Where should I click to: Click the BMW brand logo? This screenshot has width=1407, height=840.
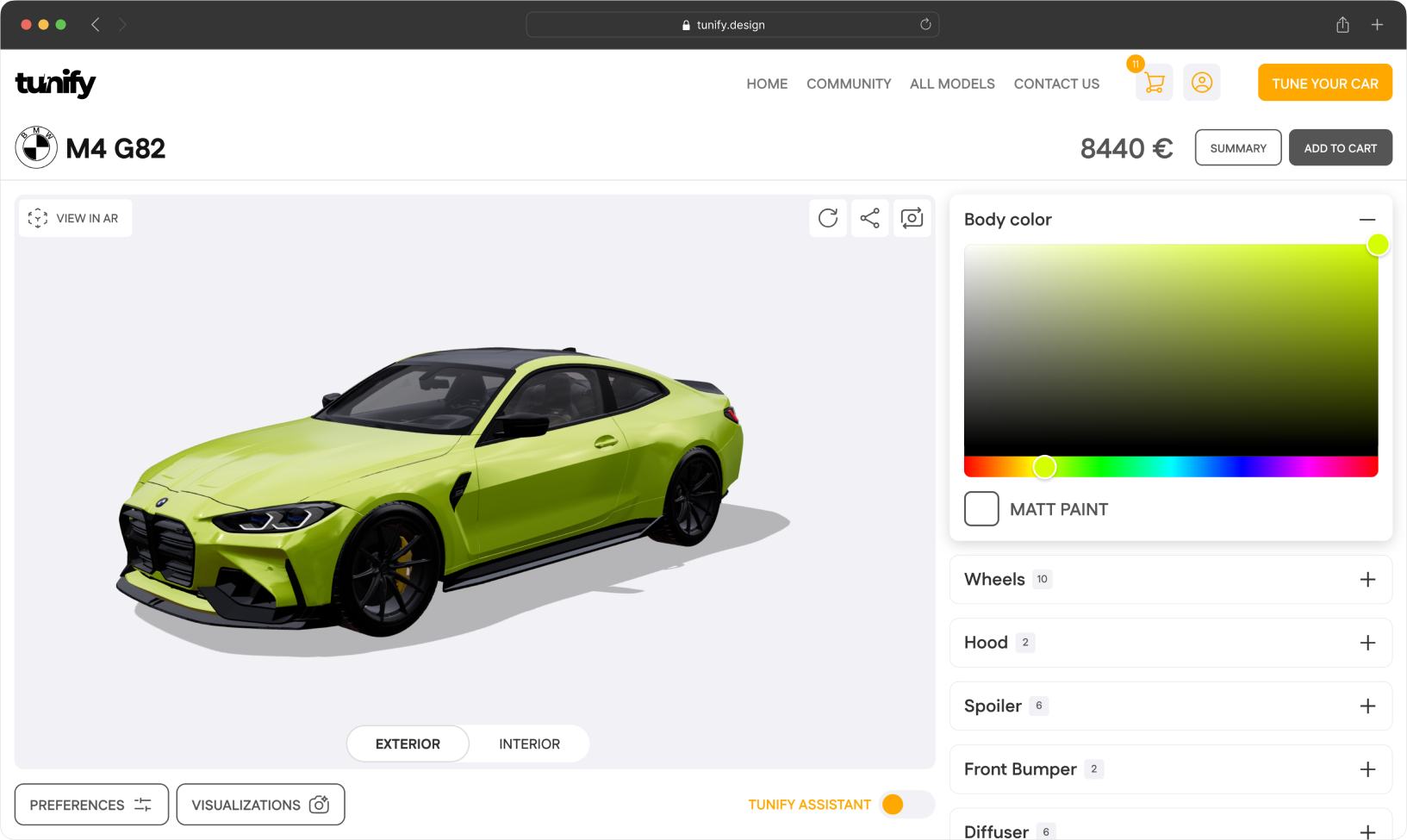point(36,147)
